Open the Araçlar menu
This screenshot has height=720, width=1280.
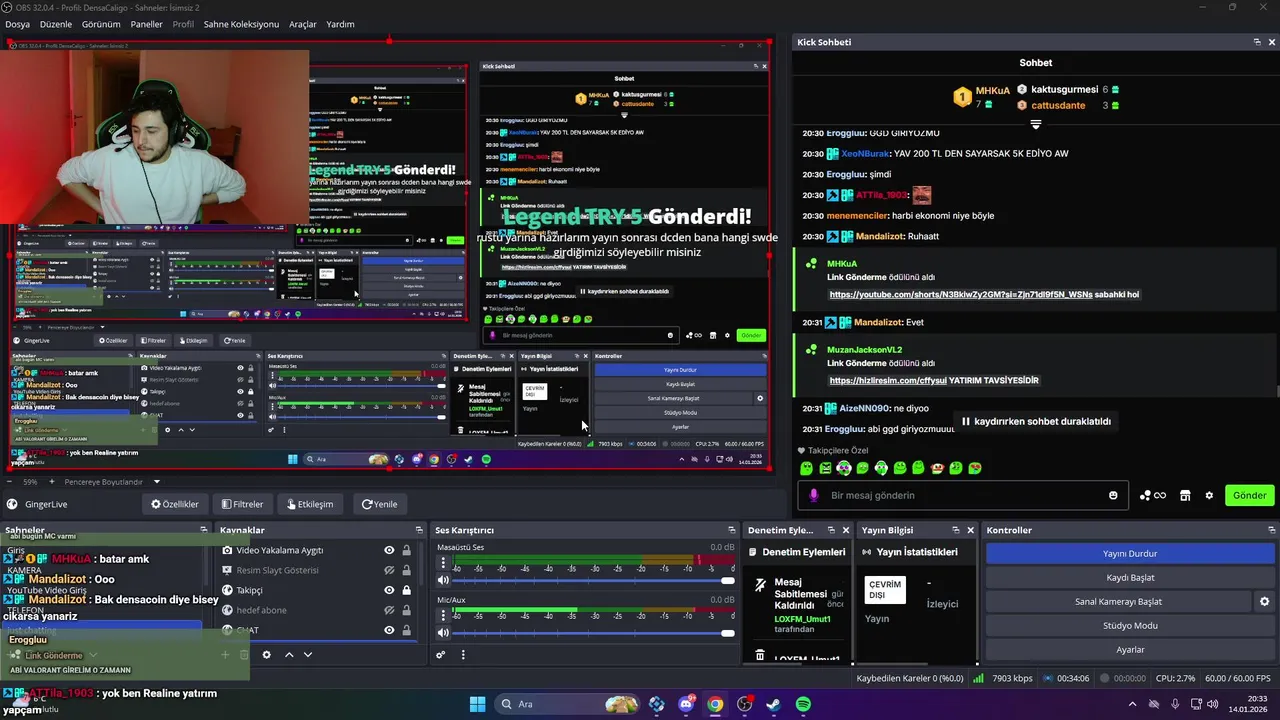(303, 24)
